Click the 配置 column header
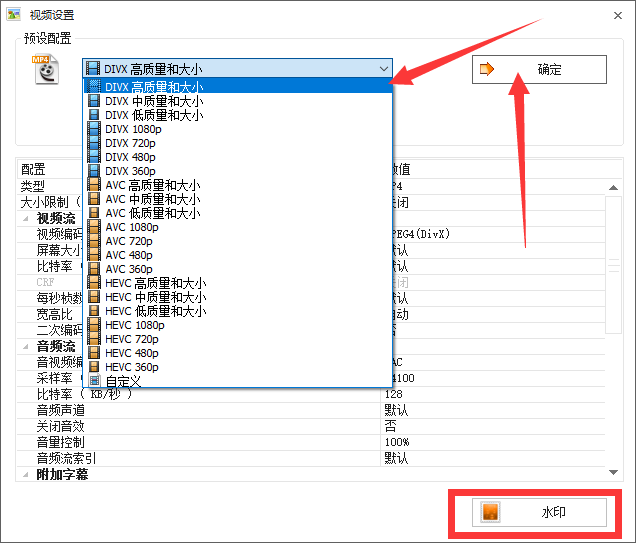636x543 pixels. click(x=33, y=169)
